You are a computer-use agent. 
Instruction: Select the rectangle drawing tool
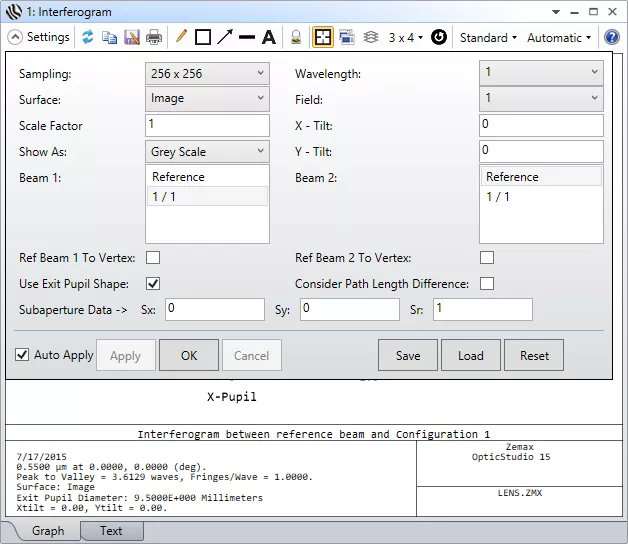click(203, 37)
